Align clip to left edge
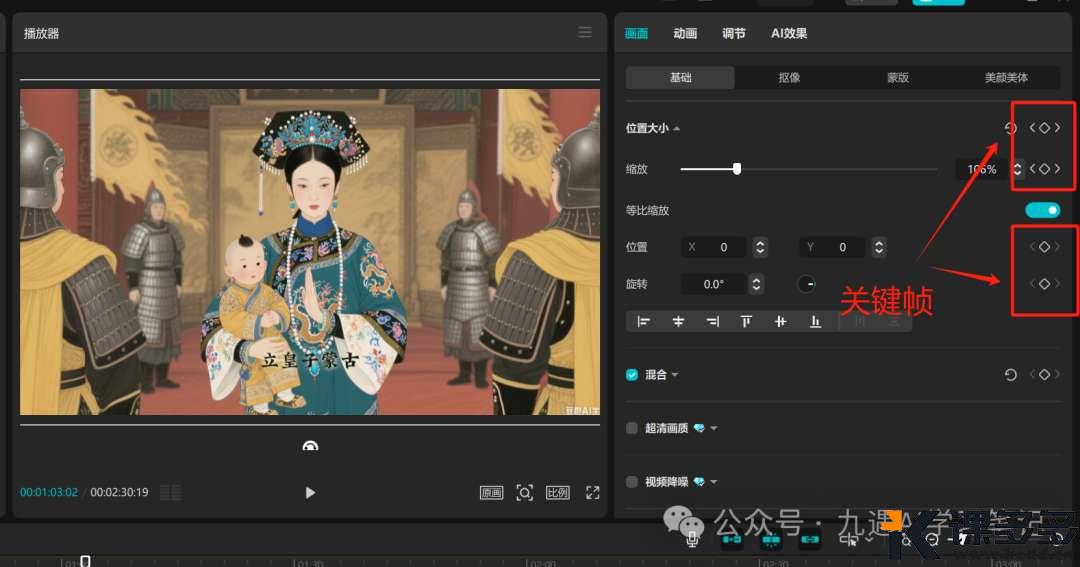 tap(644, 321)
